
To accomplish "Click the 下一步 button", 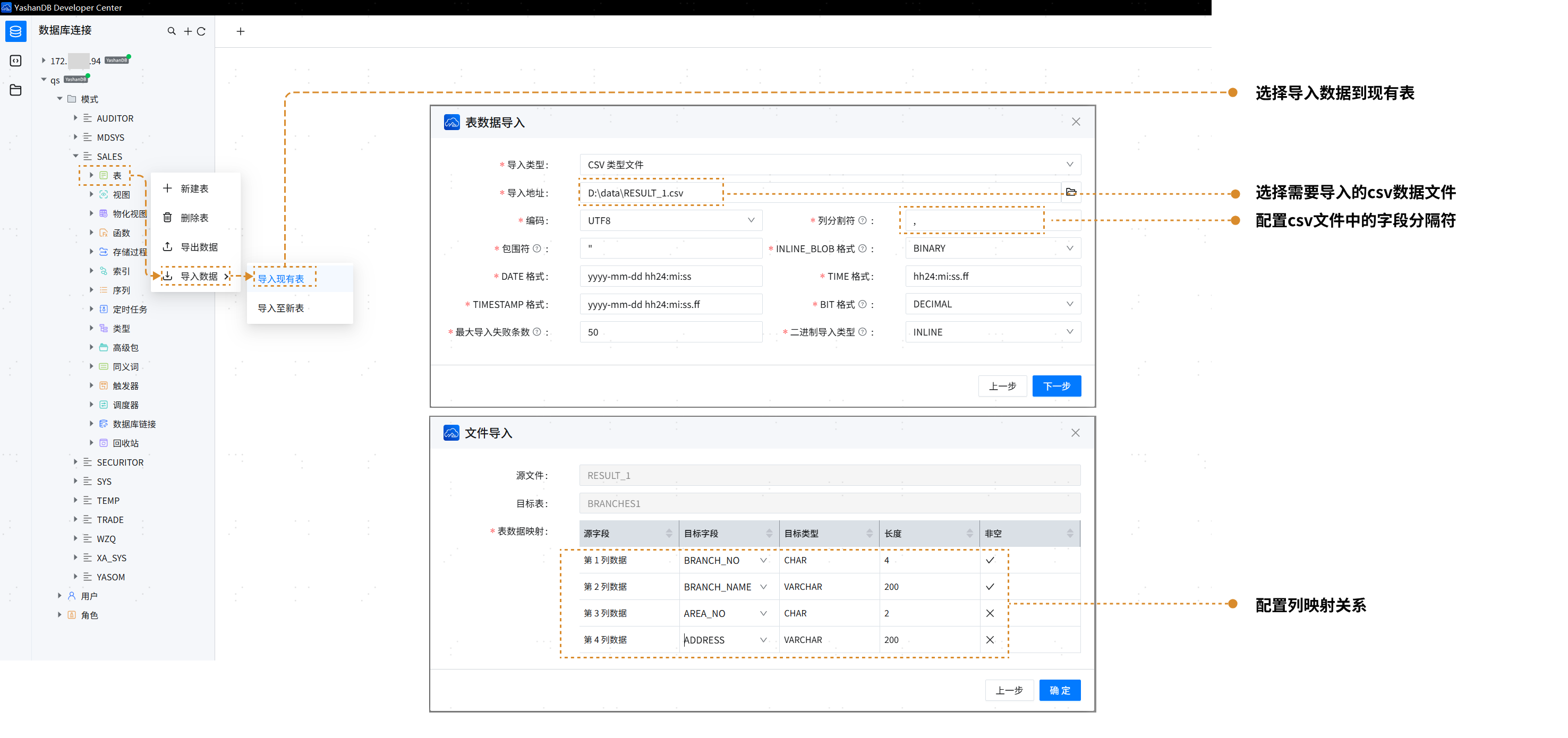I will (1056, 386).
